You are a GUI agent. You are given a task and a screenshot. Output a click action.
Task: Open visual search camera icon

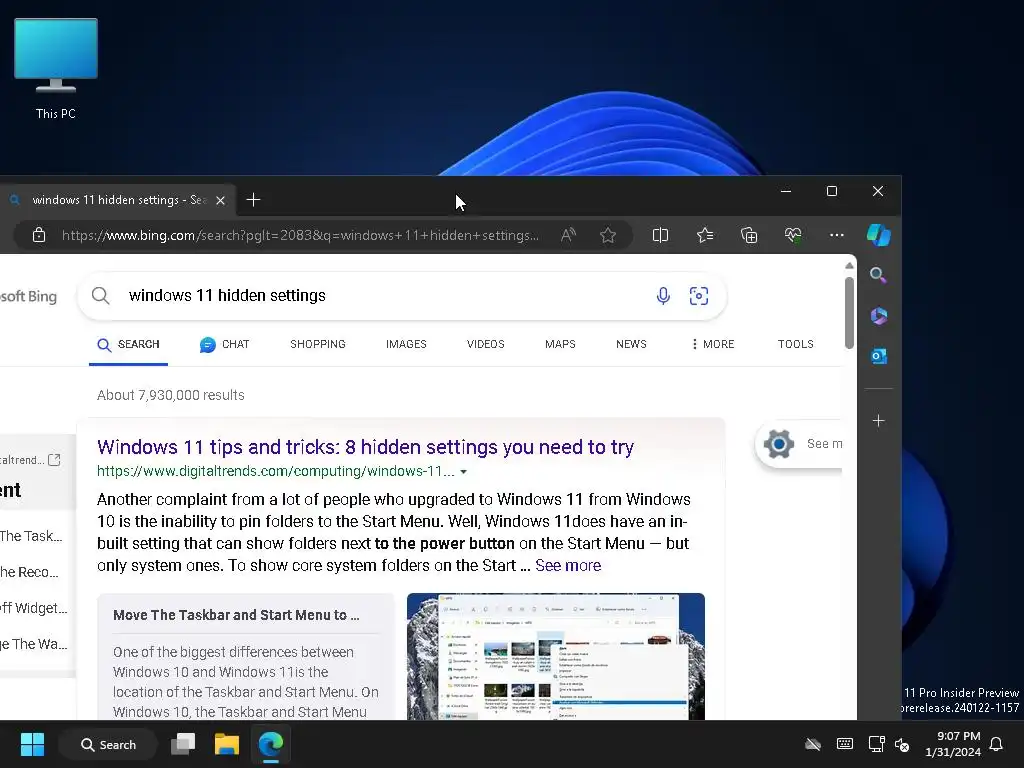(699, 296)
